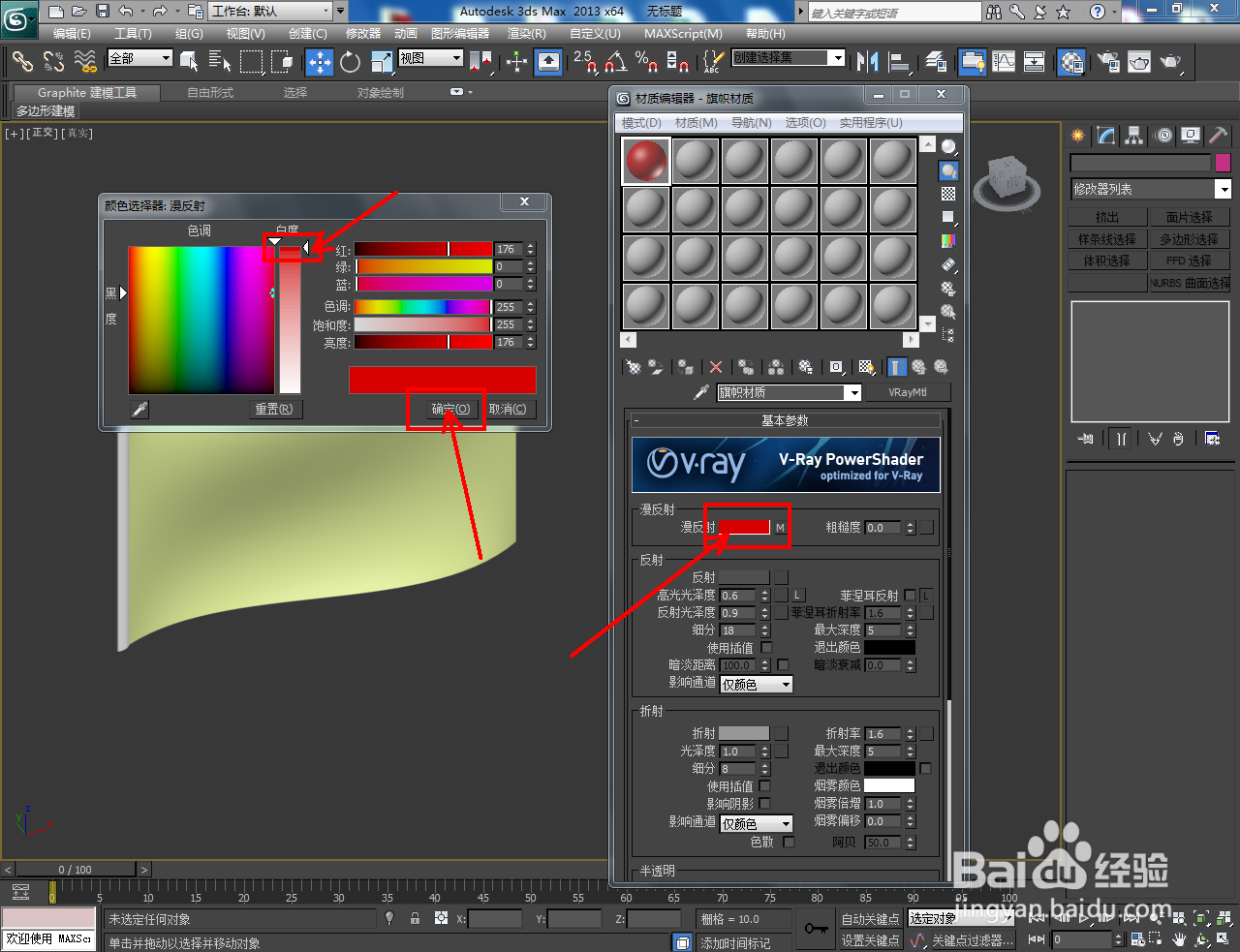This screenshot has height=952, width=1240.
Task: Open Select by Name list icon
Action: click(x=220, y=62)
